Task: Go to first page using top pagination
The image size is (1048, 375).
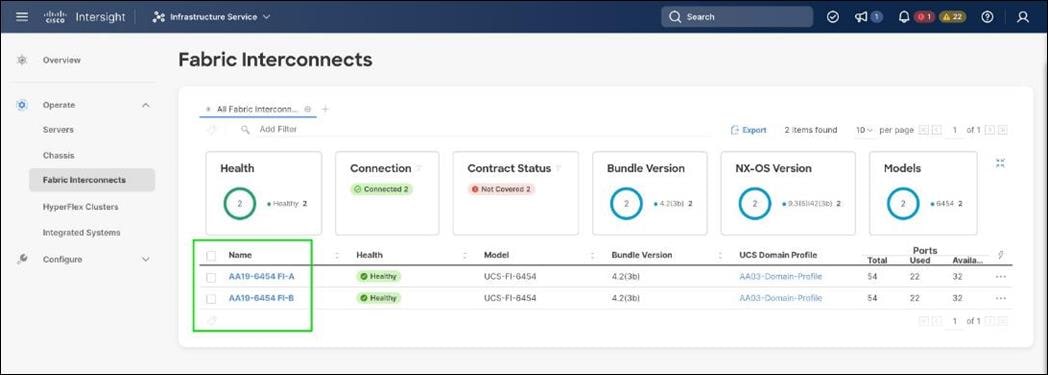Action: tap(924, 130)
